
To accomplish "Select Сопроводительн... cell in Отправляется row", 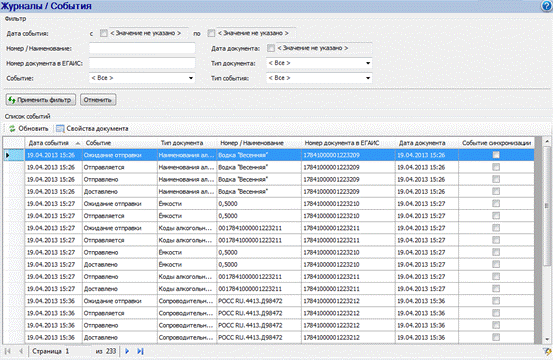I will click(187, 313).
